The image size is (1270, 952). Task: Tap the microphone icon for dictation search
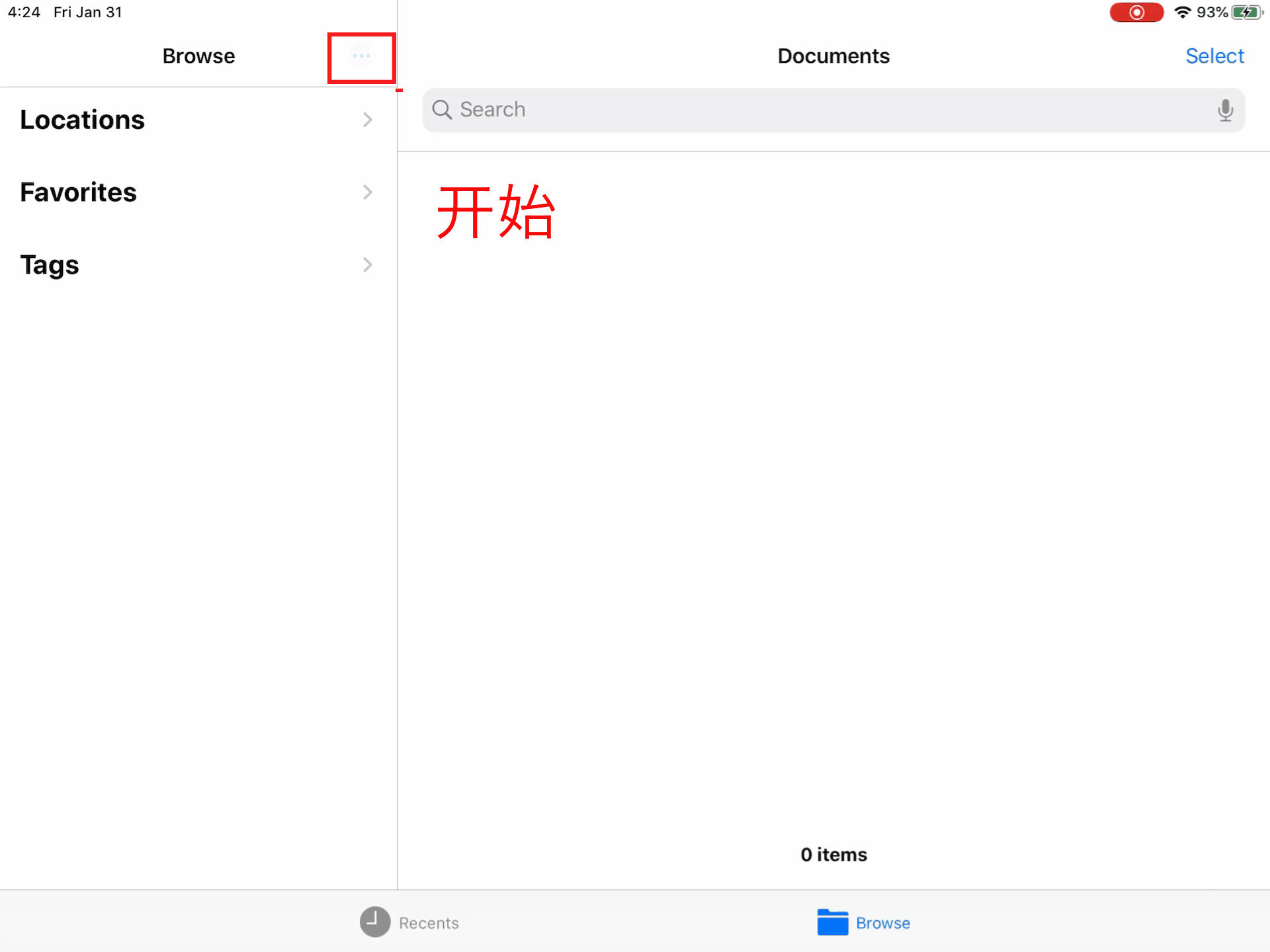point(1226,110)
